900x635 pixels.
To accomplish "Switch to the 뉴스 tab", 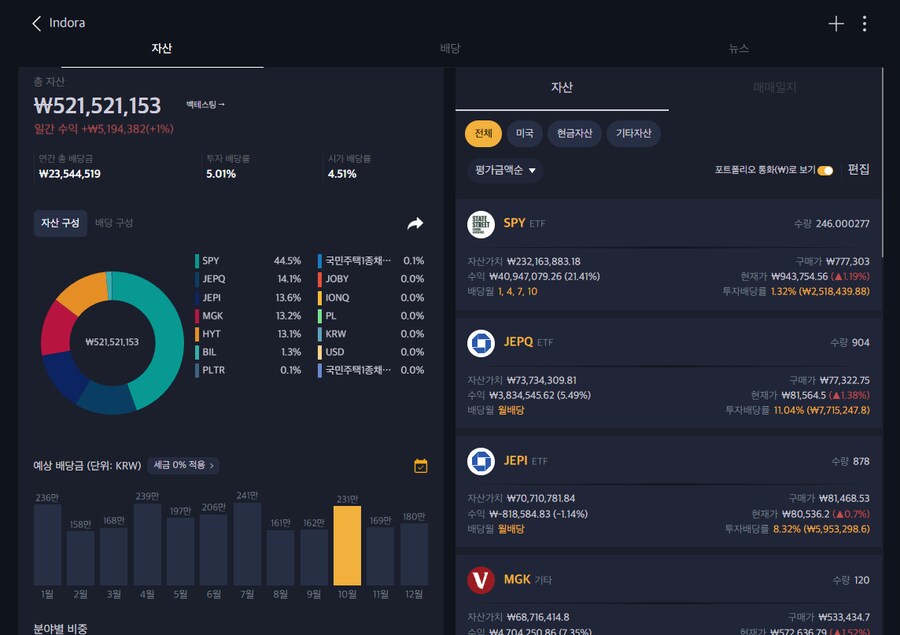I will [x=738, y=48].
